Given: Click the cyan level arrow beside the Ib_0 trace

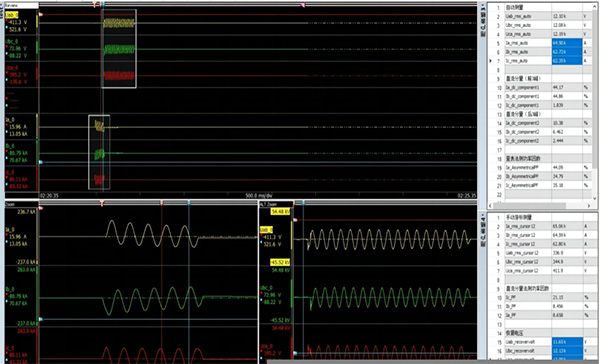Looking at the screenshot, I should tap(41, 162).
